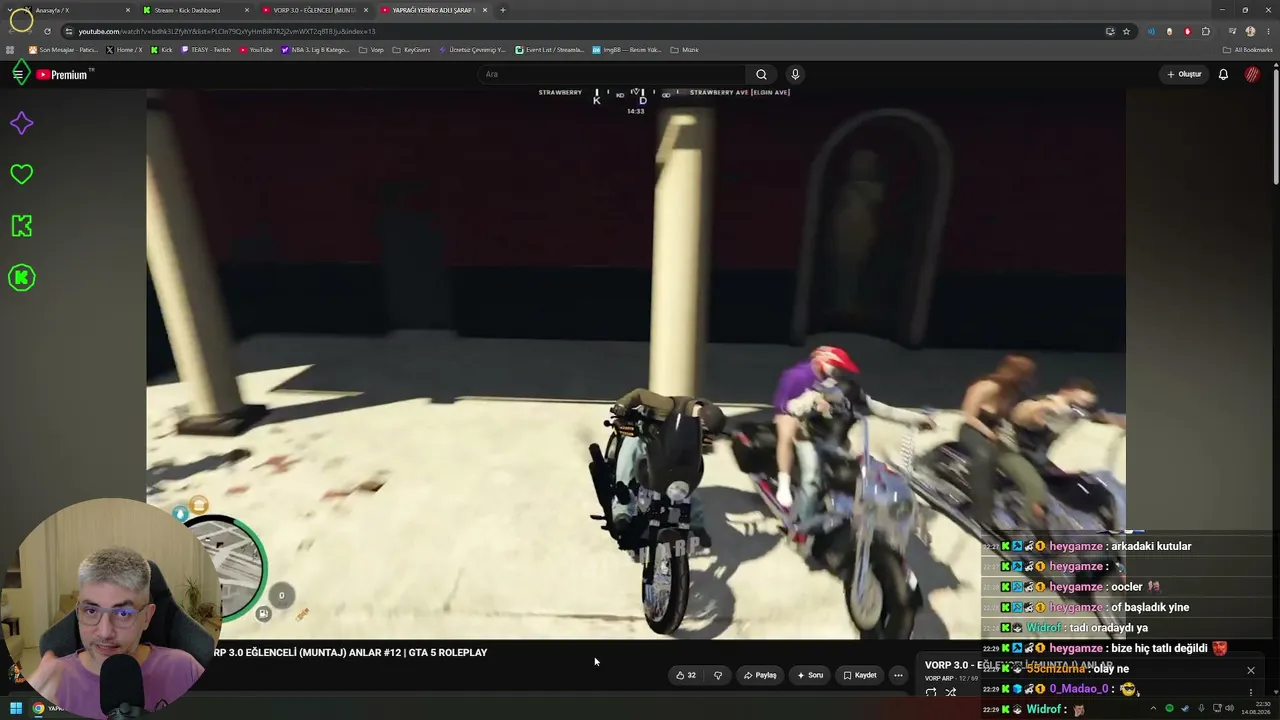Open the Vorp bookmarks folder
This screenshot has height=720, width=1280.
tap(371, 50)
